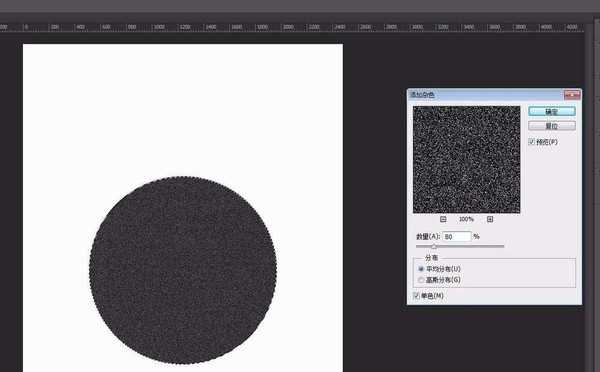Click inside the noise preview thumbnail
This screenshot has height=372, width=600.
[466, 160]
